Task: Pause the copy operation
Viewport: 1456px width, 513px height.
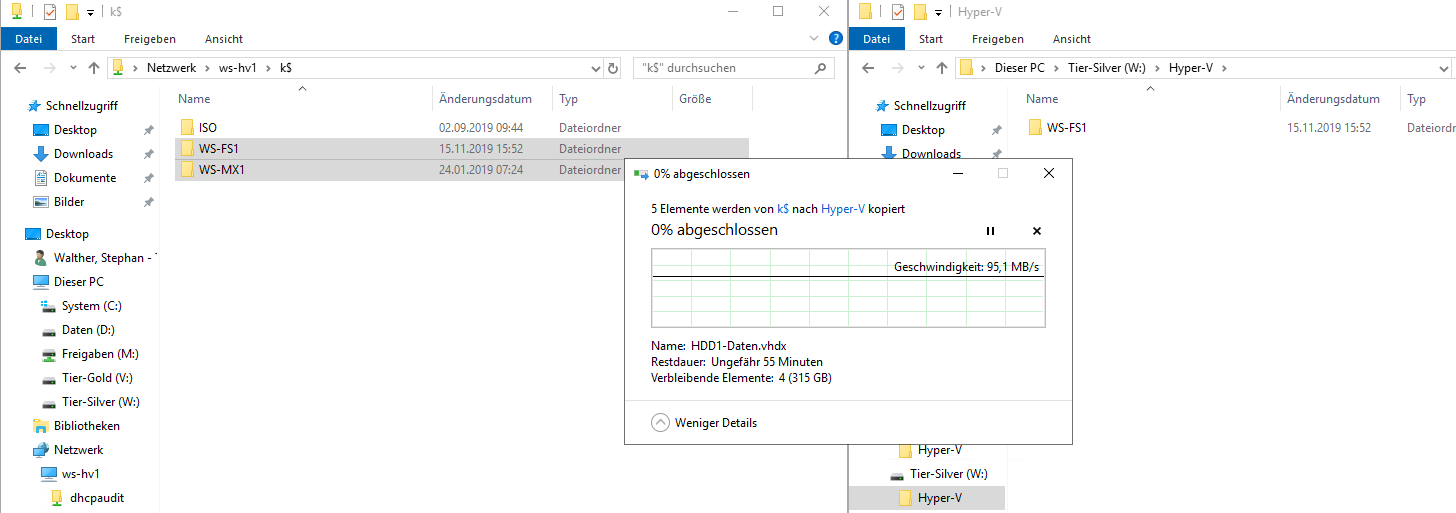Action: [x=990, y=231]
